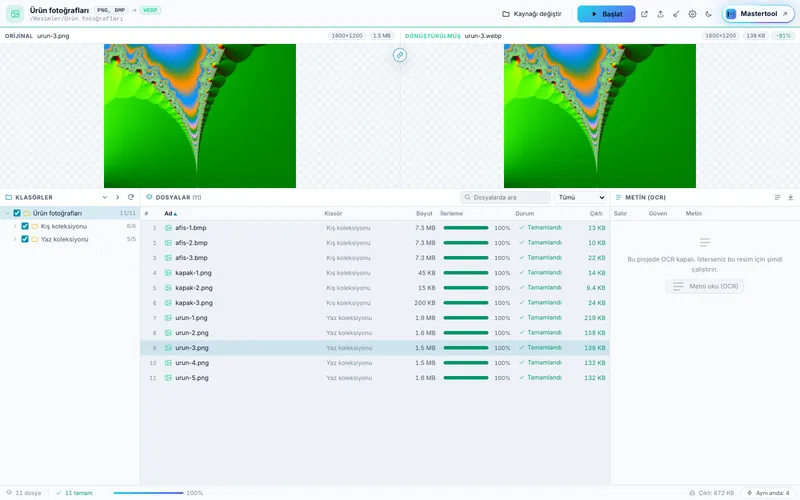The width and height of the screenshot is (800, 500).
Task: Click the file icon of urun-5.png
Action: [168, 378]
